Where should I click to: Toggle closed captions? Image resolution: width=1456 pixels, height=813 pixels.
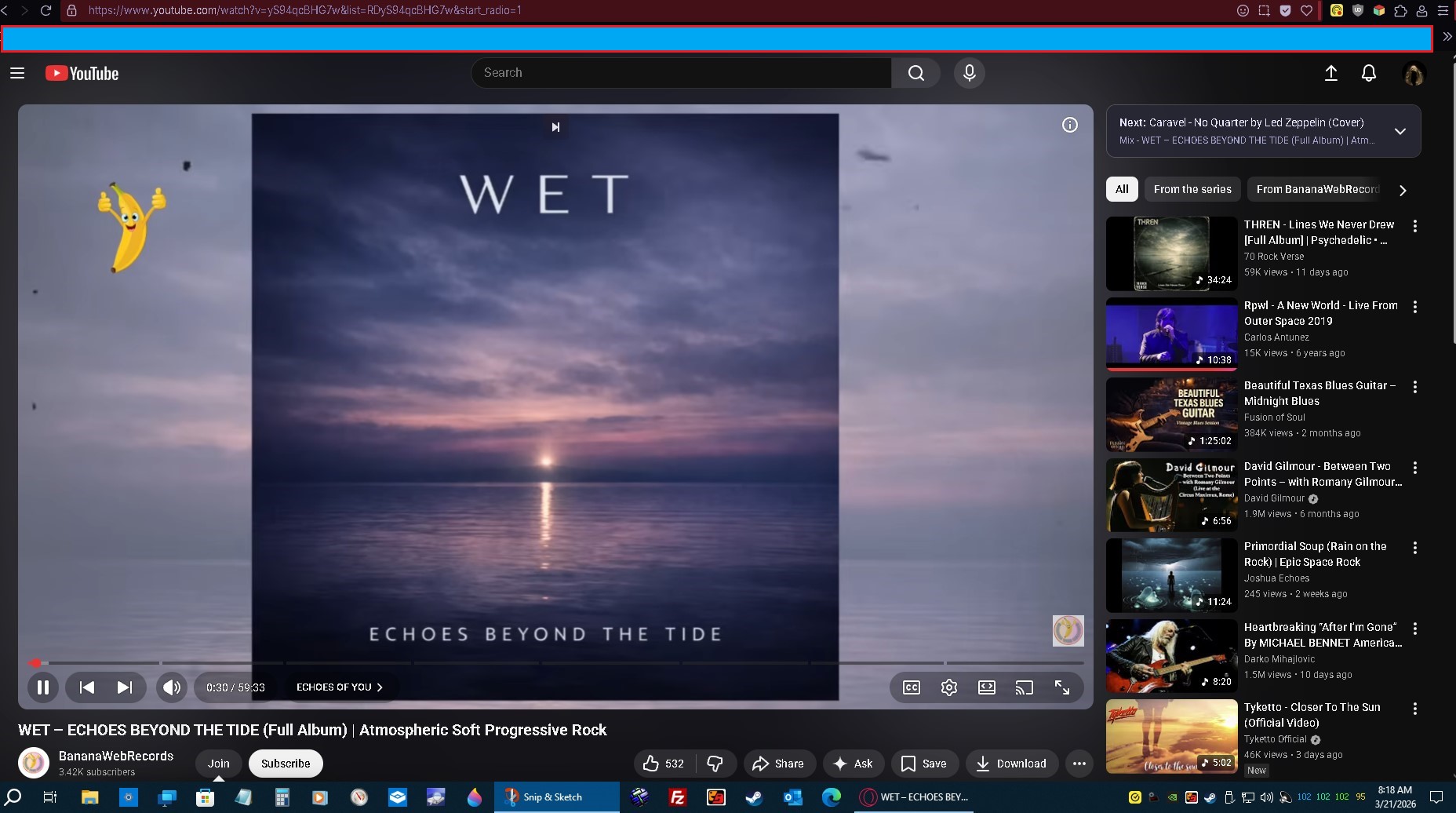coord(912,687)
